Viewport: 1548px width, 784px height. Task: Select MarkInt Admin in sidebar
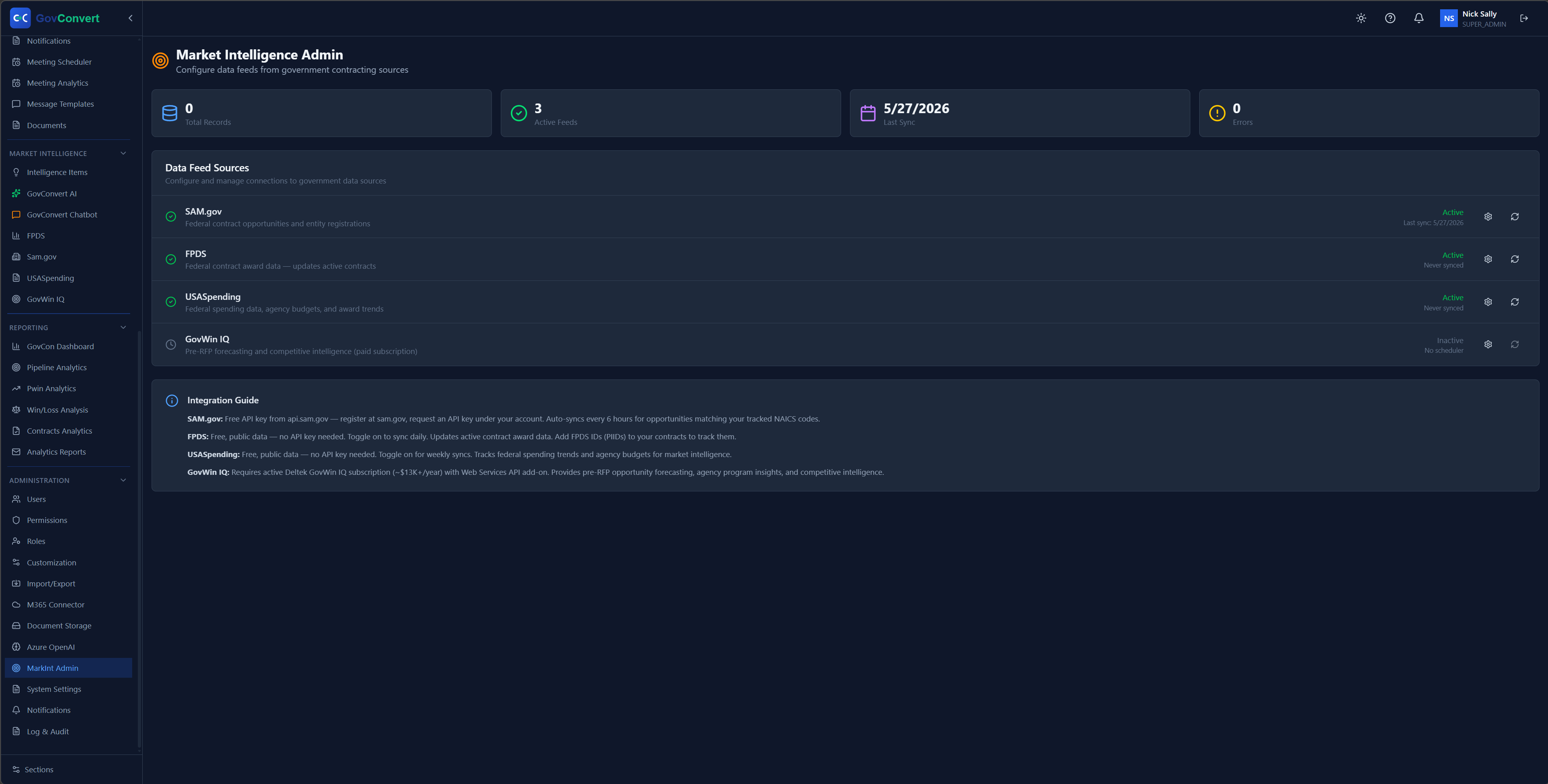(68, 668)
